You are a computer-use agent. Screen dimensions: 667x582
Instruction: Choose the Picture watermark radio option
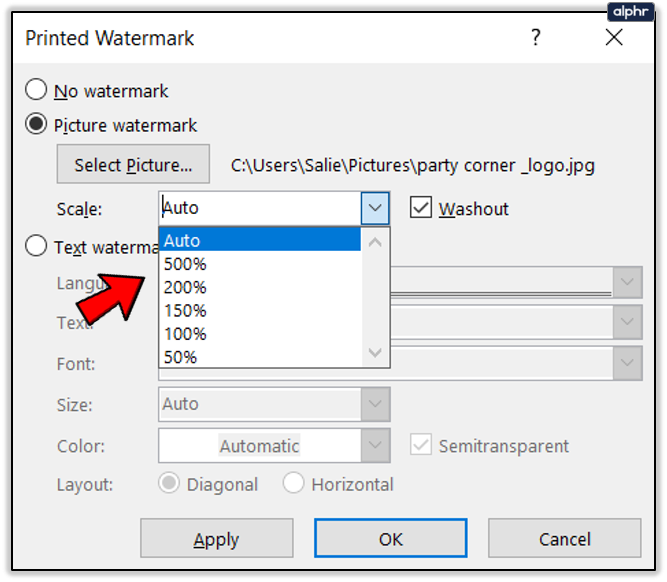pyautogui.click(x=36, y=125)
